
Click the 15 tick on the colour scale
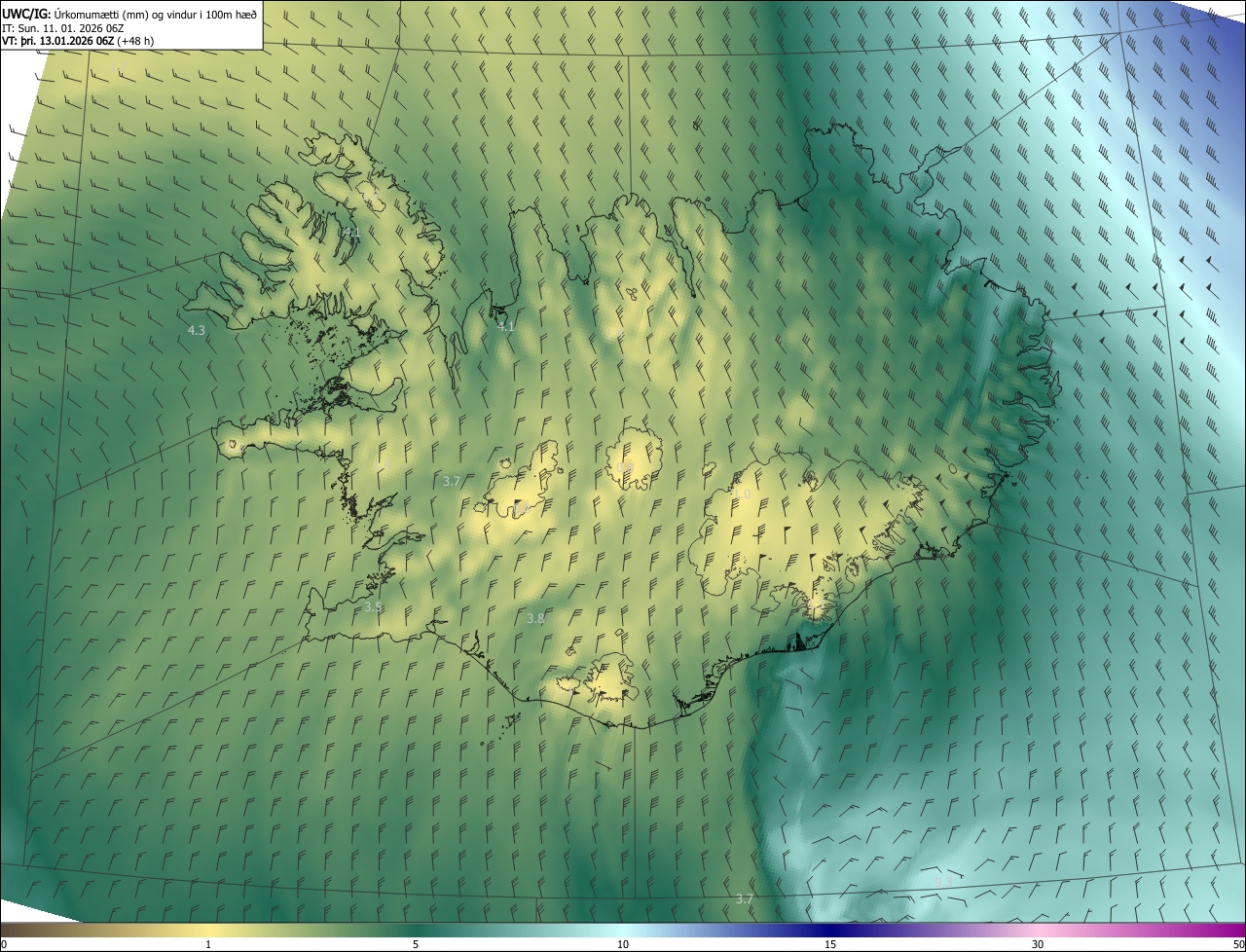830,944
